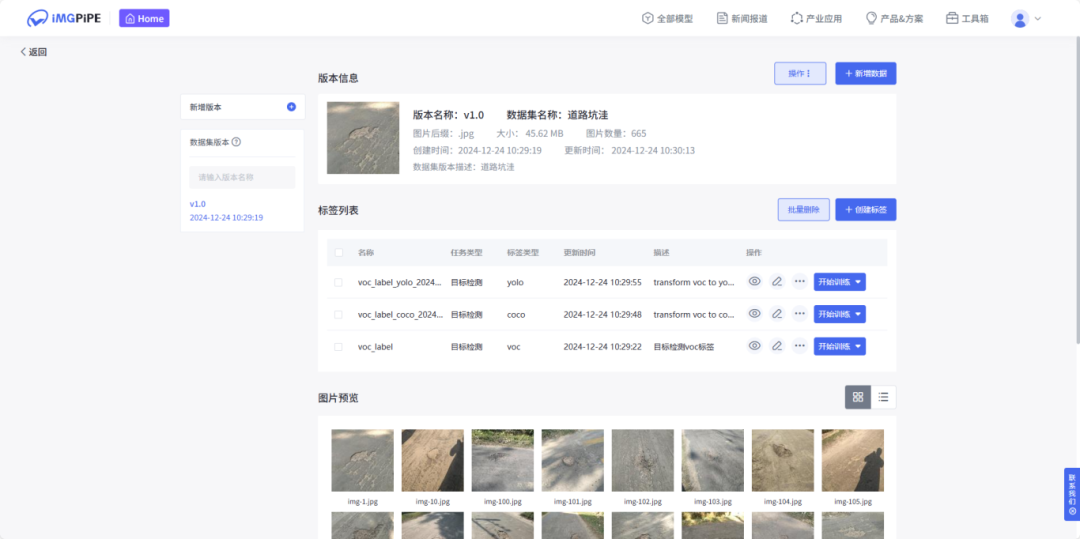Open the 产业应用 menu
This screenshot has height=539, width=1080.
(x=816, y=19)
